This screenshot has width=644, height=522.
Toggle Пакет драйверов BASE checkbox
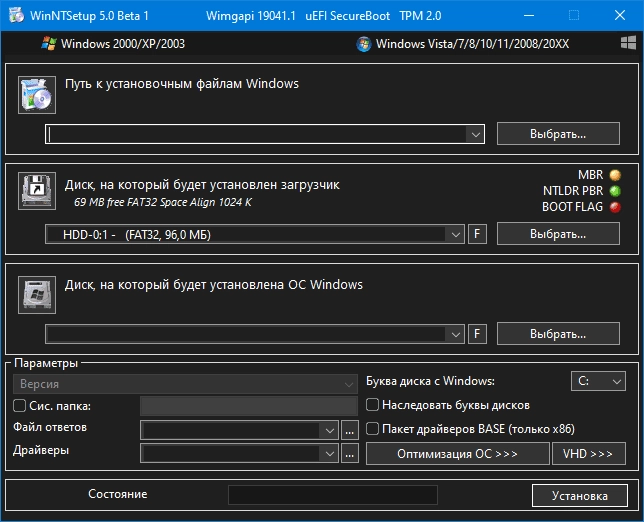tap(372, 429)
